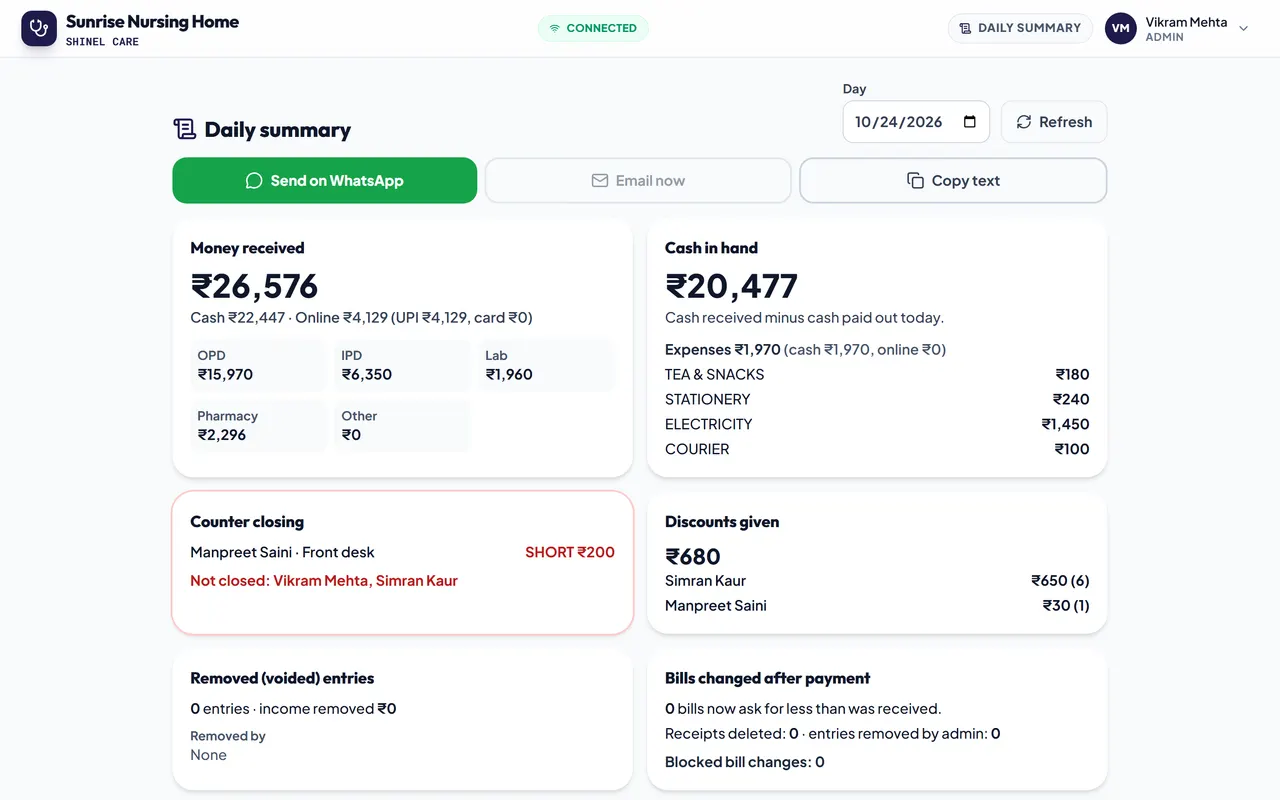Click the Sunrise Nursing Home stethoscope logo
Screen dimensions: 1280x800
[x=39, y=28]
